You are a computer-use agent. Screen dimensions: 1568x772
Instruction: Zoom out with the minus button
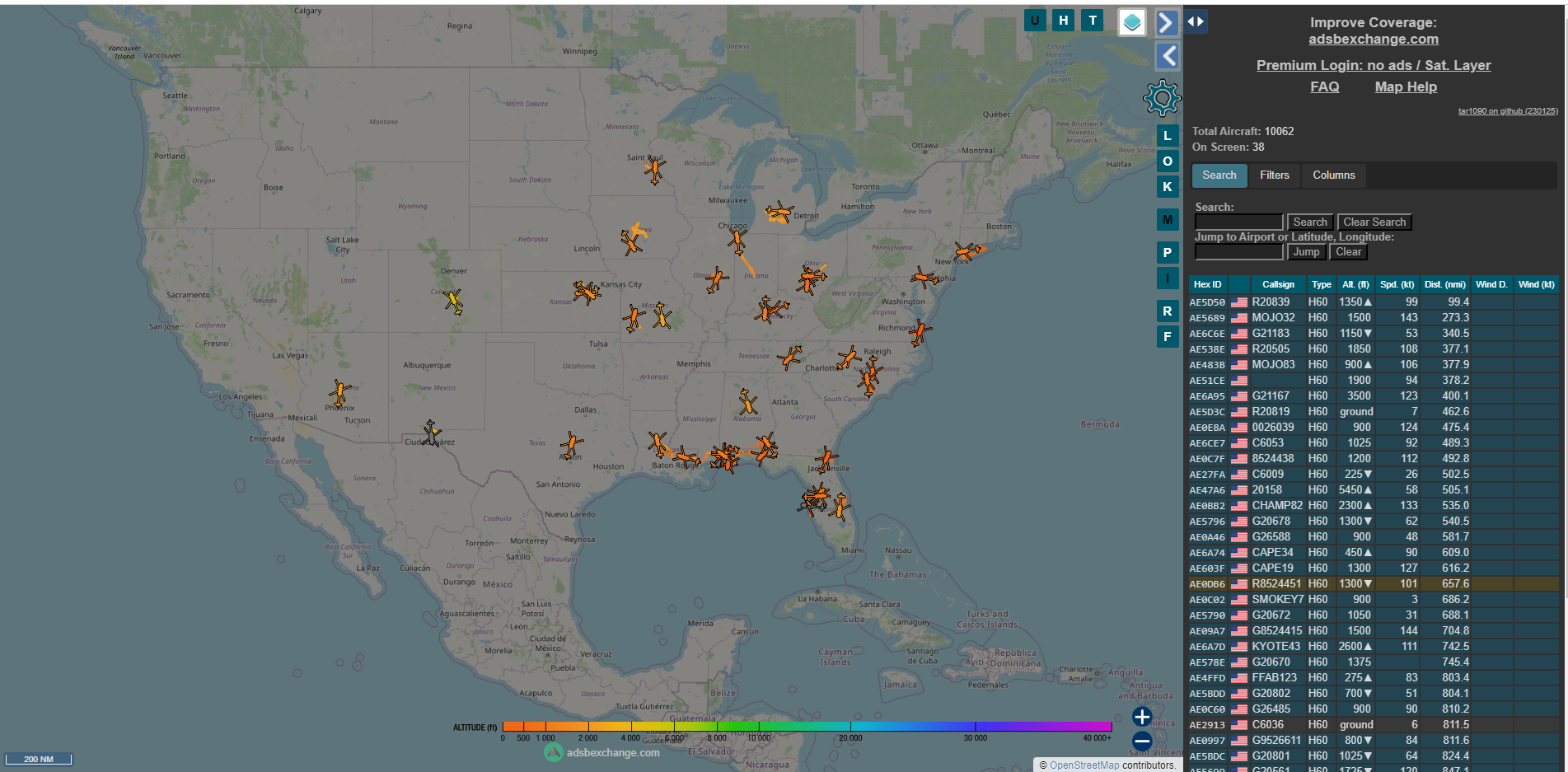coord(1142,741)
